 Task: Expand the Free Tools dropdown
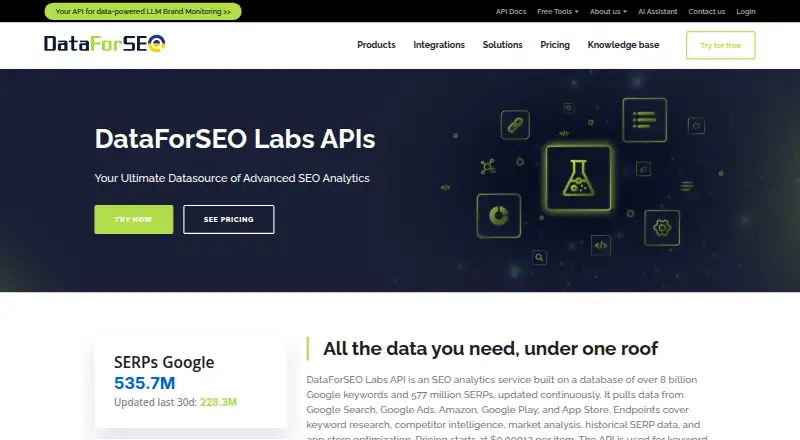(558, 11)
